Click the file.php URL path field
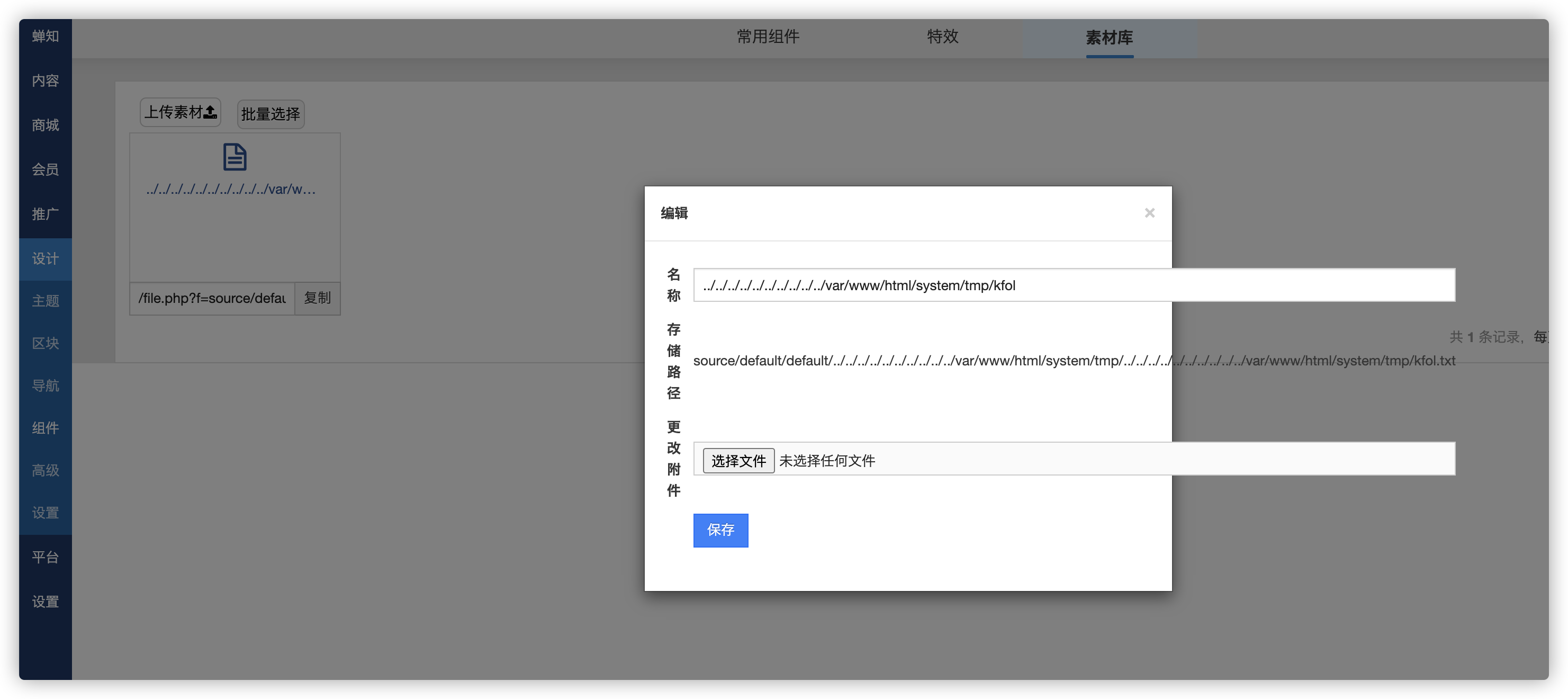This screenshot has width=1568, height=699. click(x=212, y=298)
